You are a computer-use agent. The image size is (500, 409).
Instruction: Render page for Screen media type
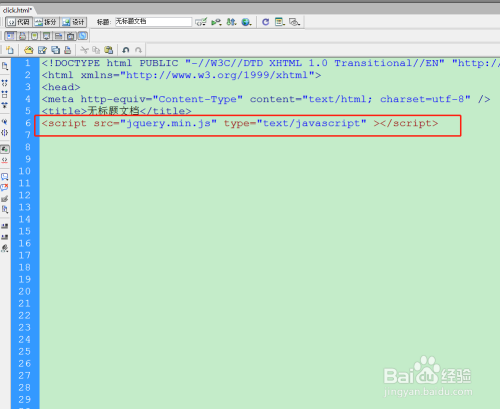[x=11, y=36]
